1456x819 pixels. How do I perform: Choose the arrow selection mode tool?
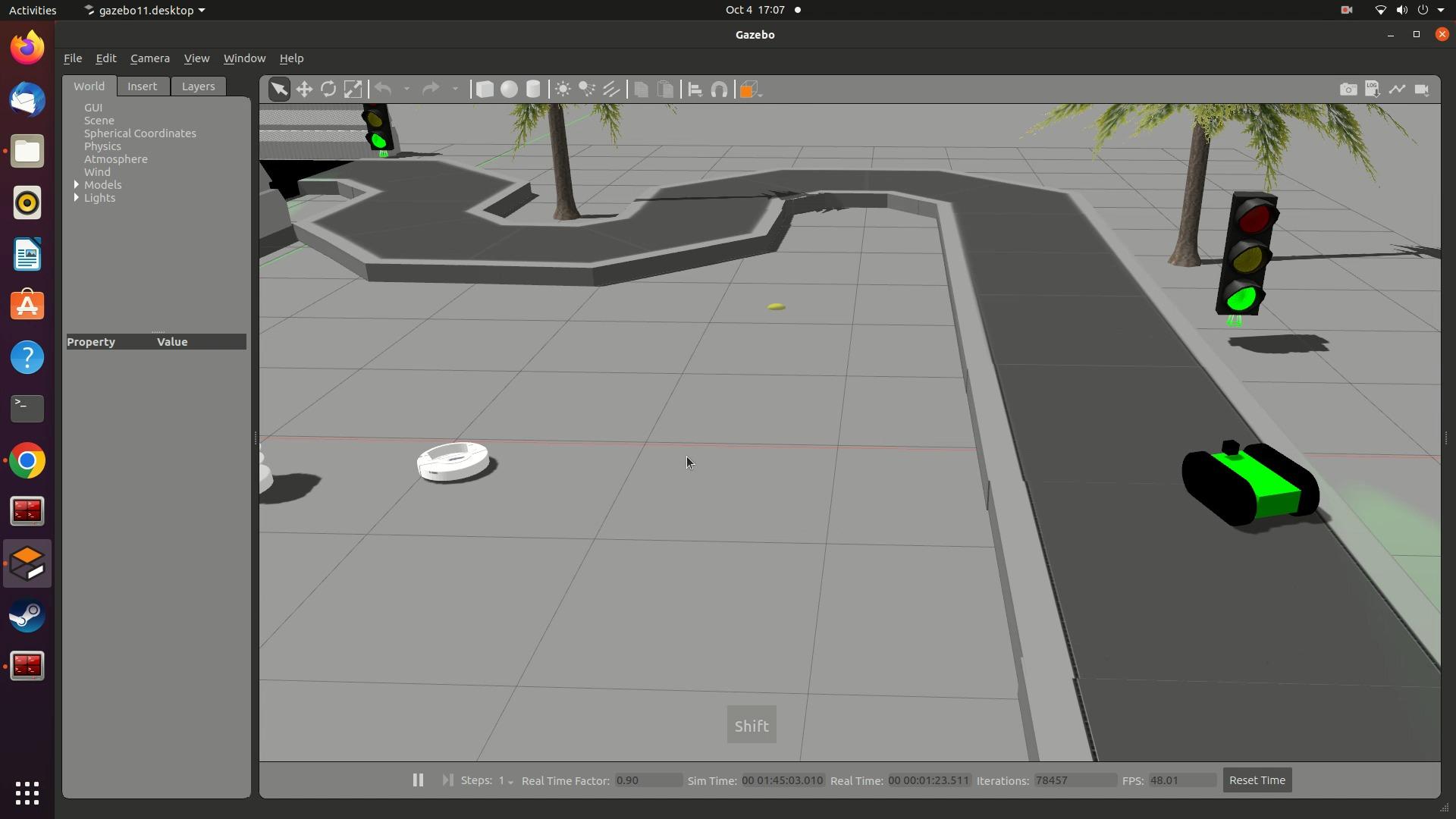coord(279,89)
